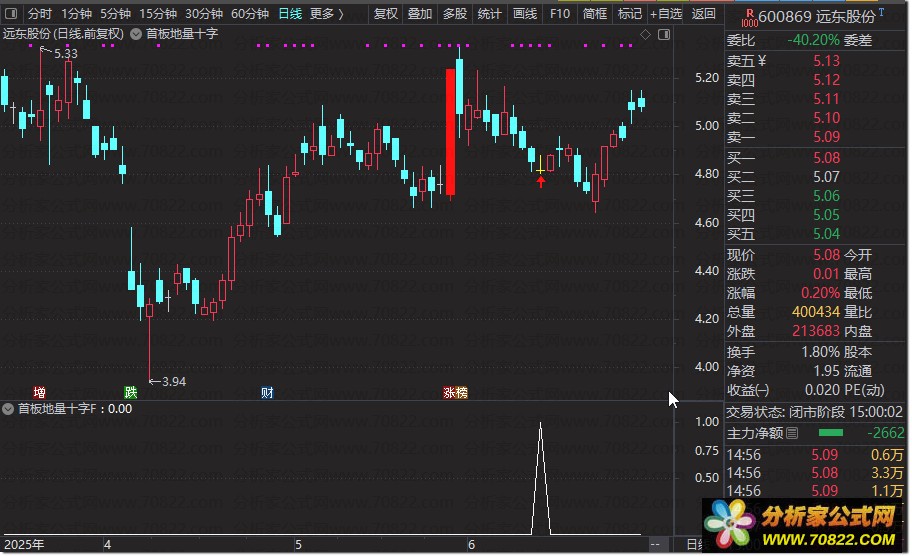This screenshot has width=912, height=556.
Task: Add stock via +自选 button
Action: click(x=666, y=13)
